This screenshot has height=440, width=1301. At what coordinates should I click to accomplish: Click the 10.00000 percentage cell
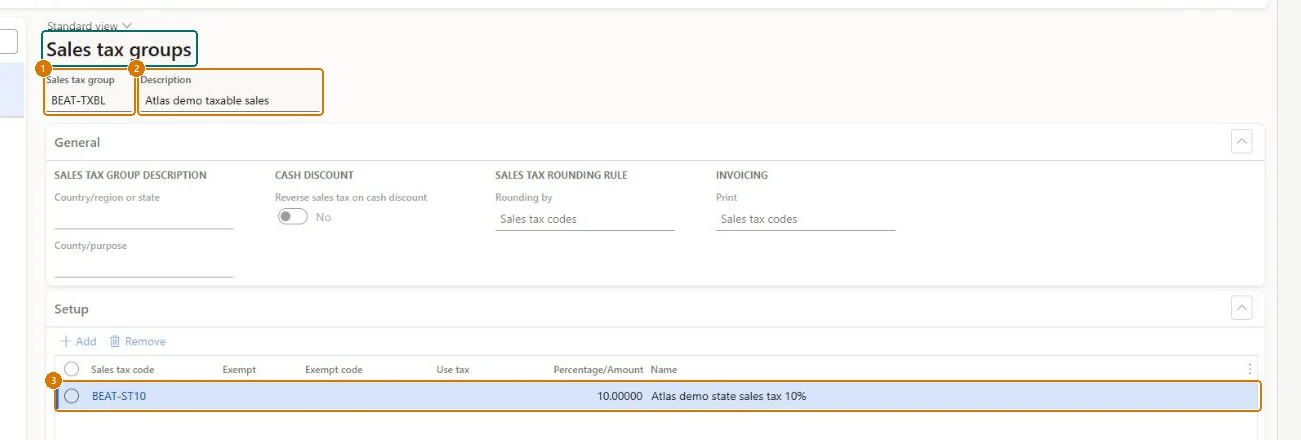point(620,396)
